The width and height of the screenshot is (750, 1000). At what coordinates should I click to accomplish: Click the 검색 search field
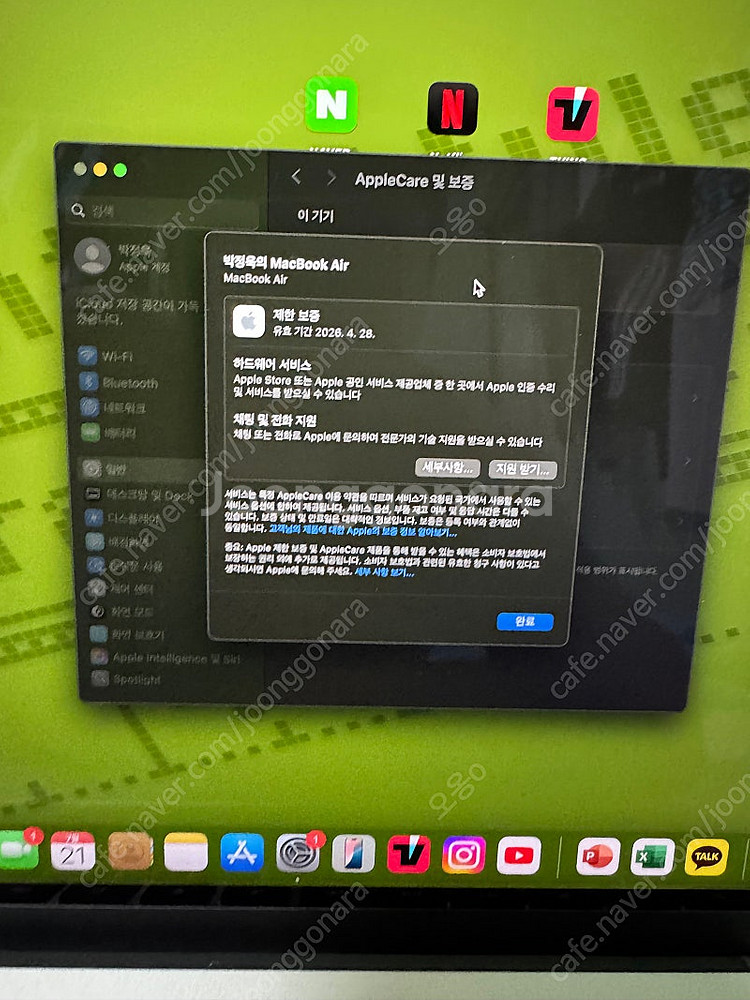pyautogui.click(x=164, y=212)
